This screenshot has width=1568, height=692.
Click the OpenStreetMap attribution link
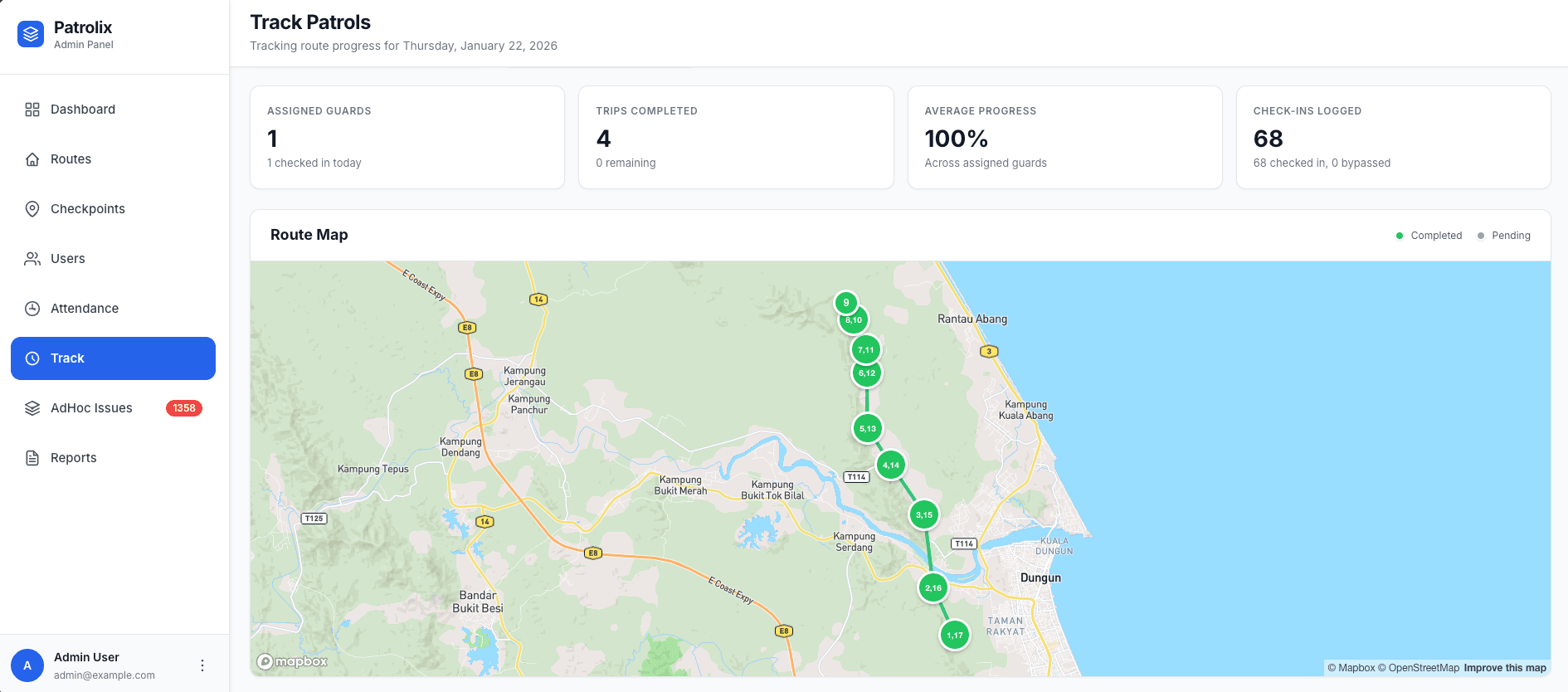tap(1419, 668)
